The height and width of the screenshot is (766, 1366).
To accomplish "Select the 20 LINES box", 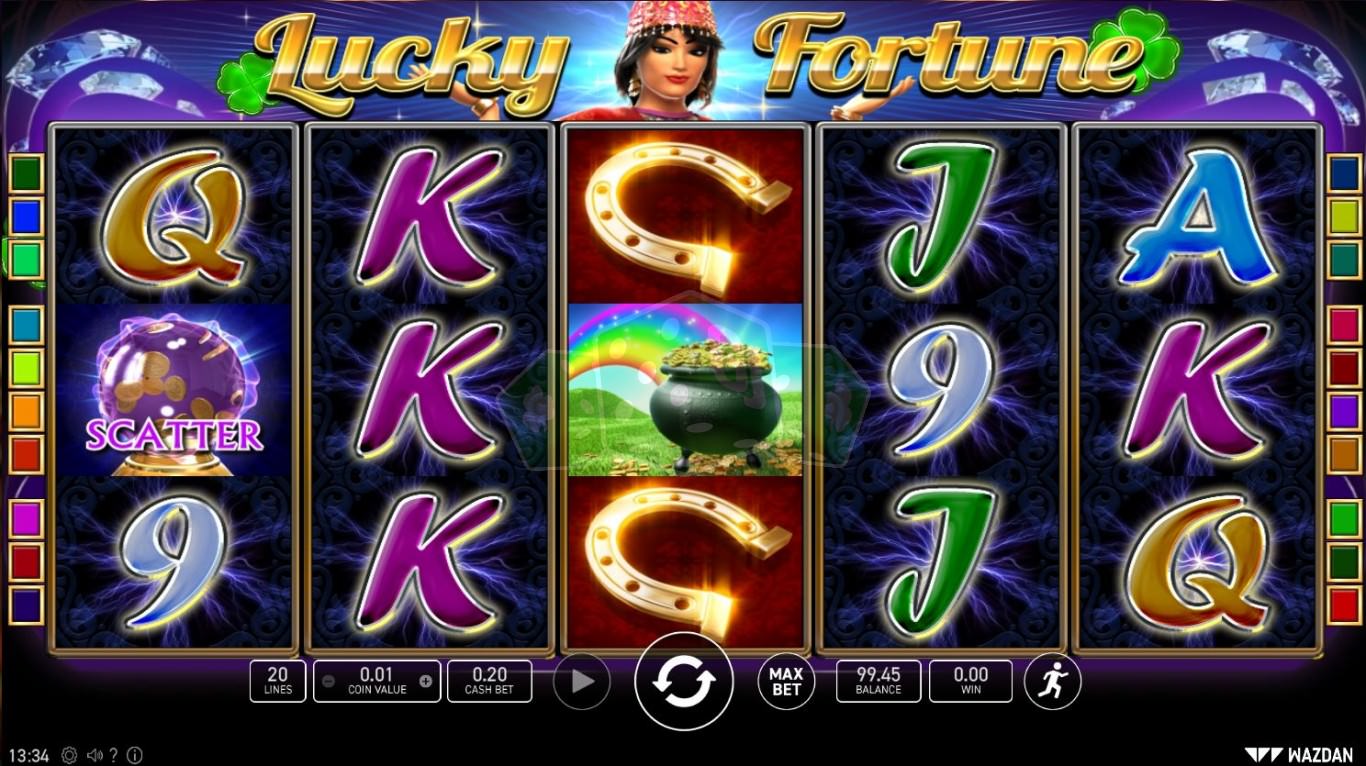I will point(278,681).
